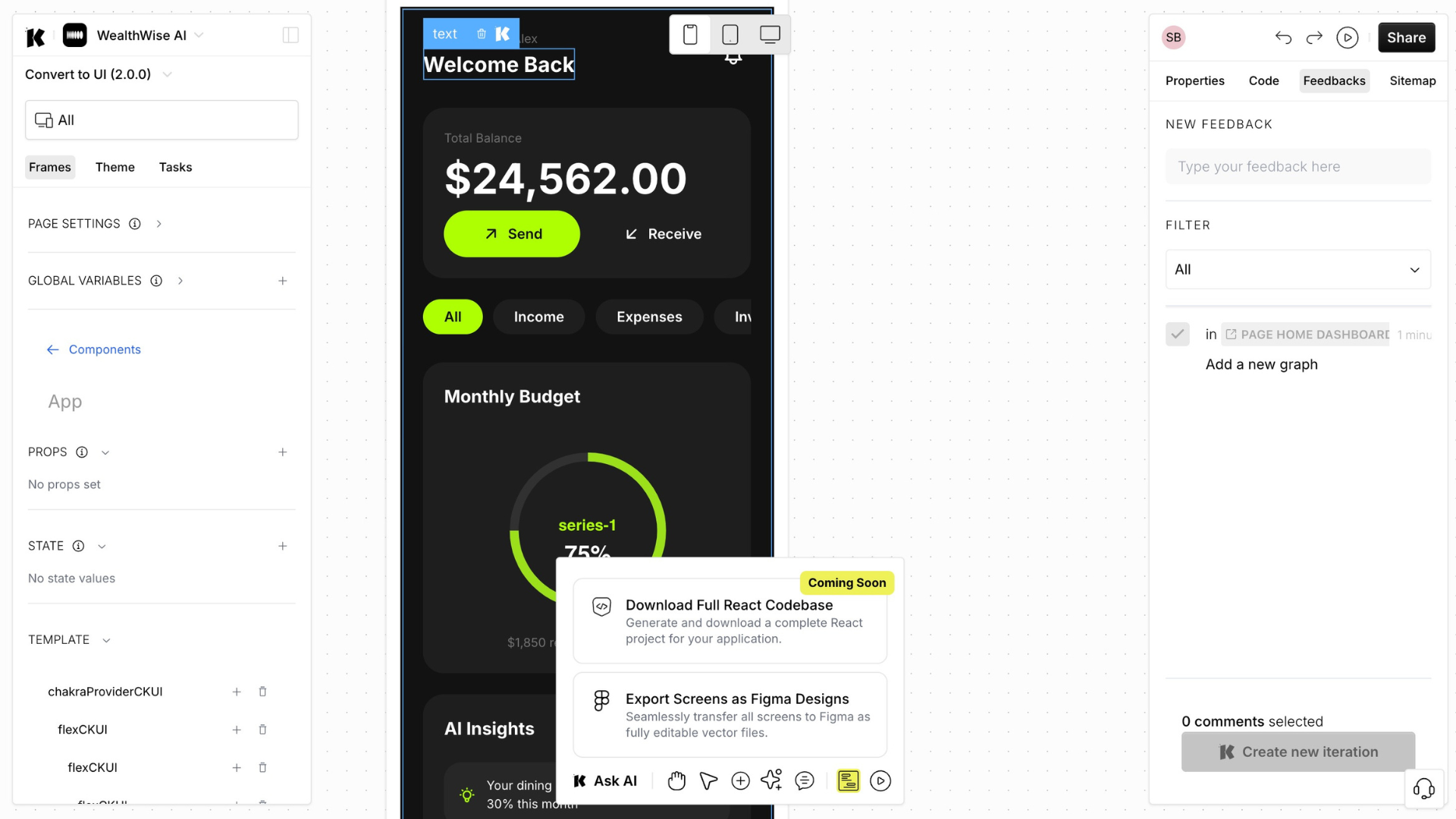Click the Type your feedback input field
This screenshot has height=819, width=1456.
click(x=1298, y=166)
